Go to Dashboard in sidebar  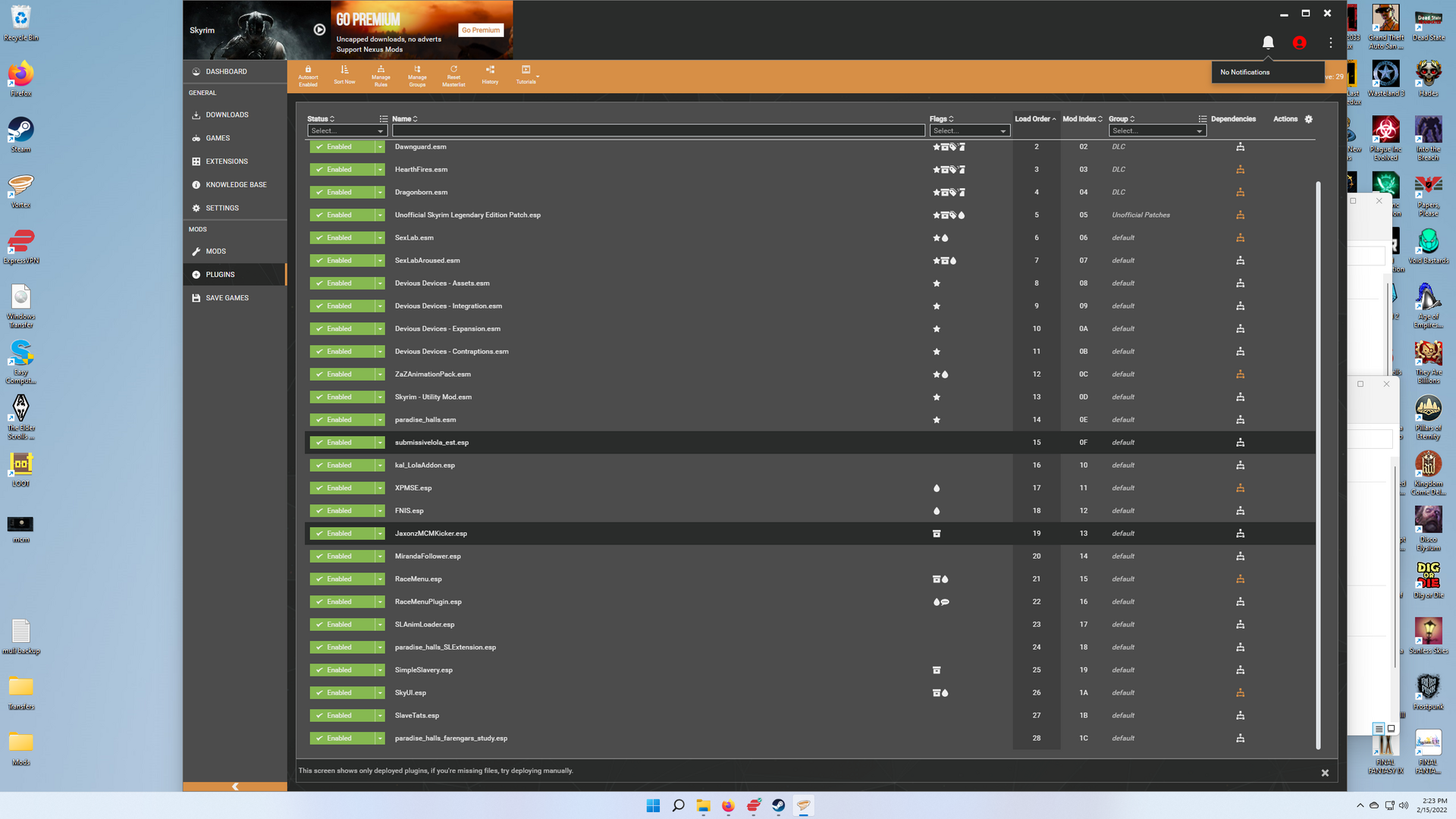point(235,71)
